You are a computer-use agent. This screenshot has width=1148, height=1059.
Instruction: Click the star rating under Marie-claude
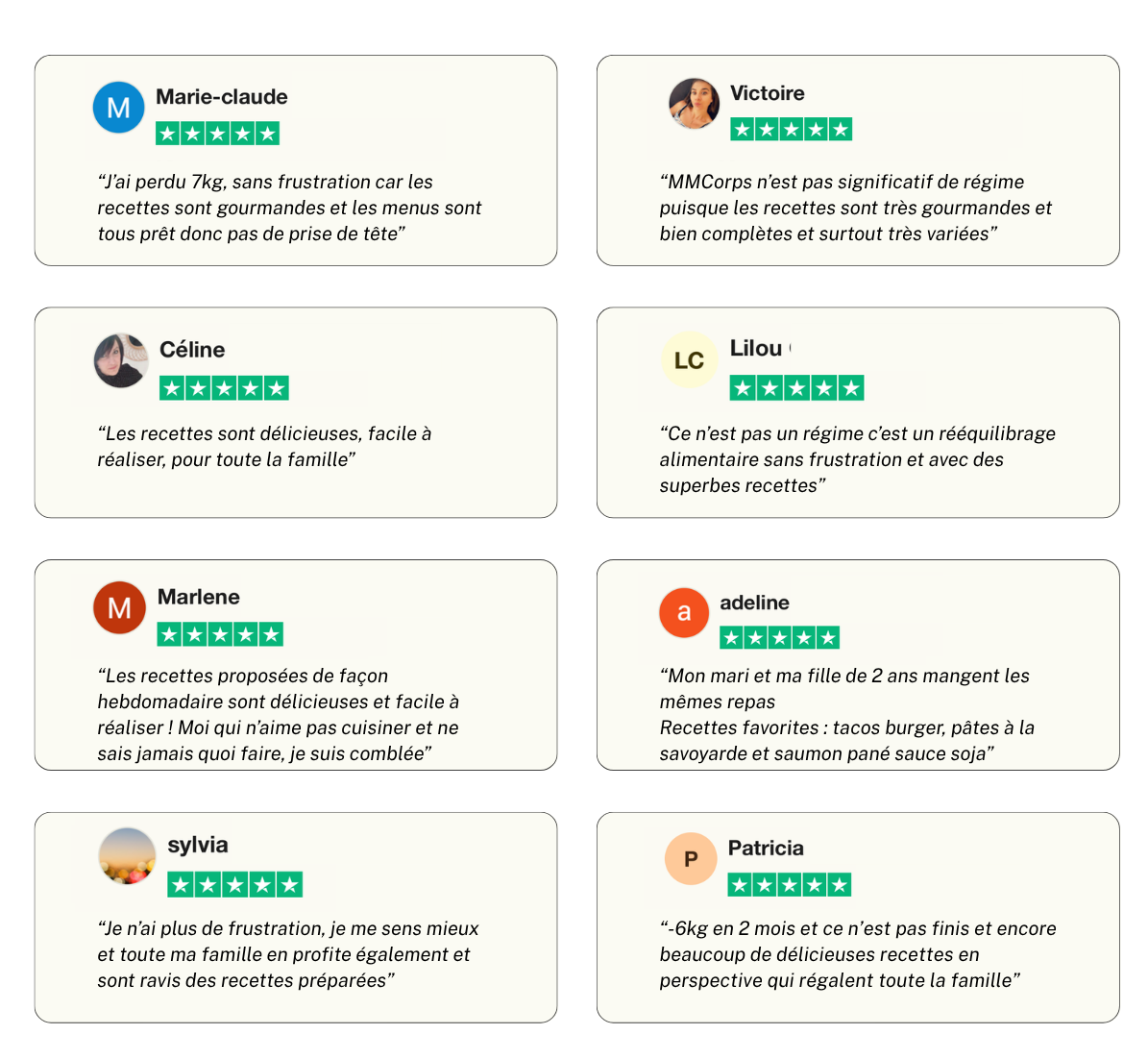(217, 134)
